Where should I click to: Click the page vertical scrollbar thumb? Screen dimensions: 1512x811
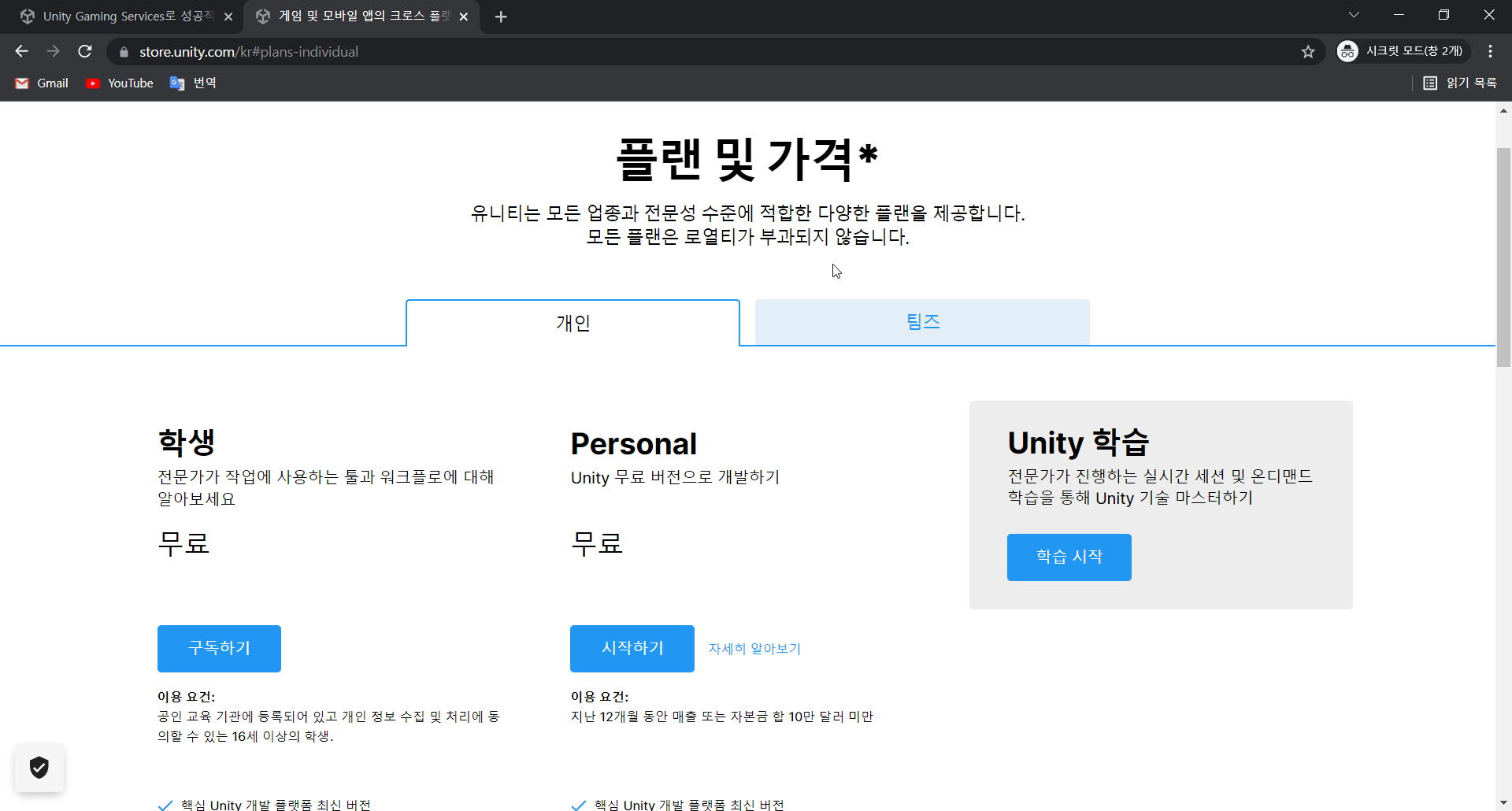(1503, 257)
